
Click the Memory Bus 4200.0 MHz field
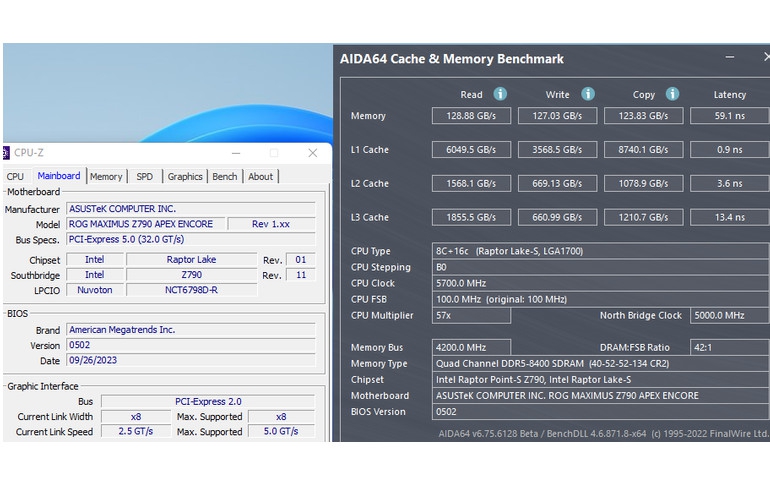[x=471, y=347]
